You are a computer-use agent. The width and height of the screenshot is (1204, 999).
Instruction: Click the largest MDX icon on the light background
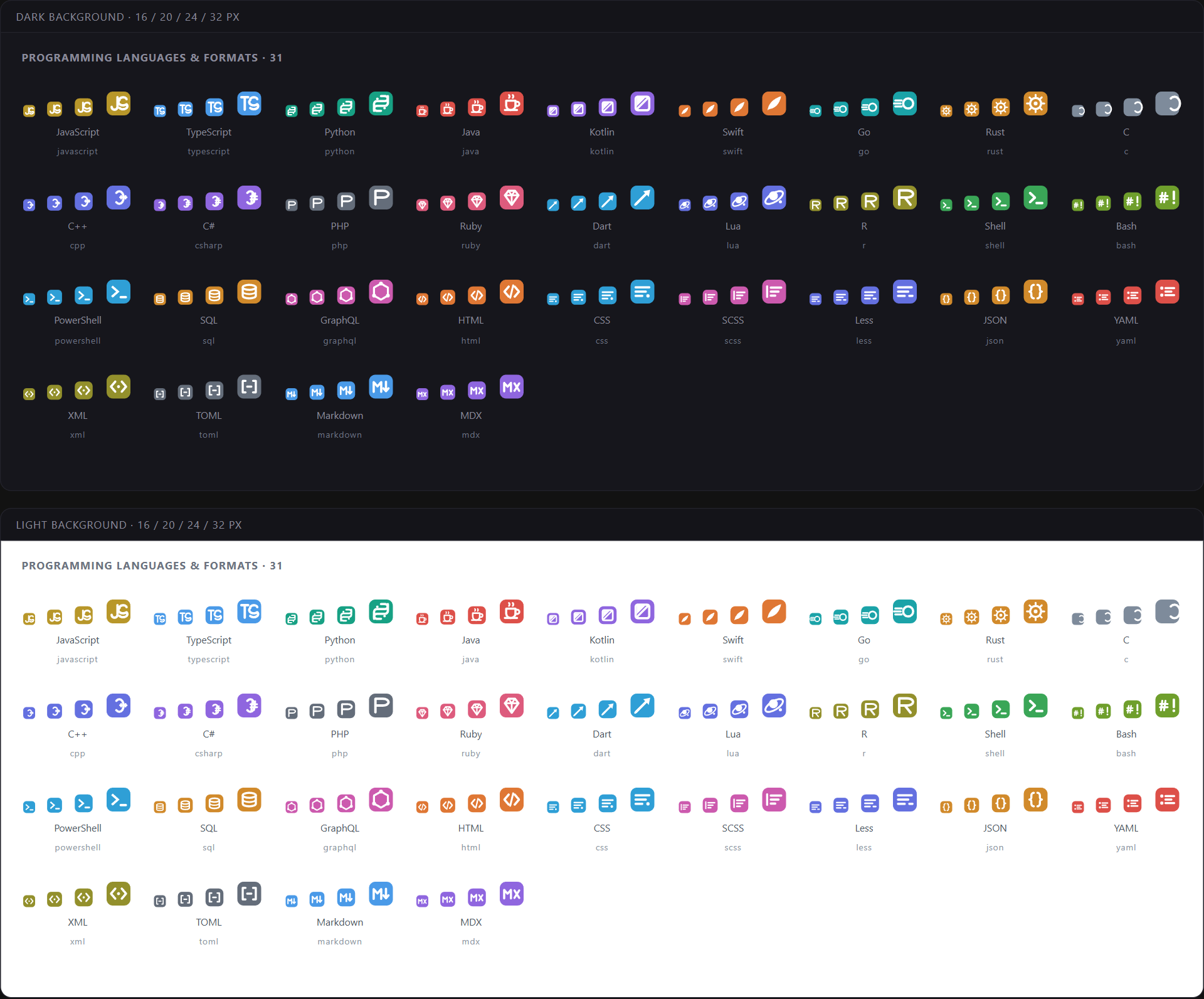pos(512,894)
